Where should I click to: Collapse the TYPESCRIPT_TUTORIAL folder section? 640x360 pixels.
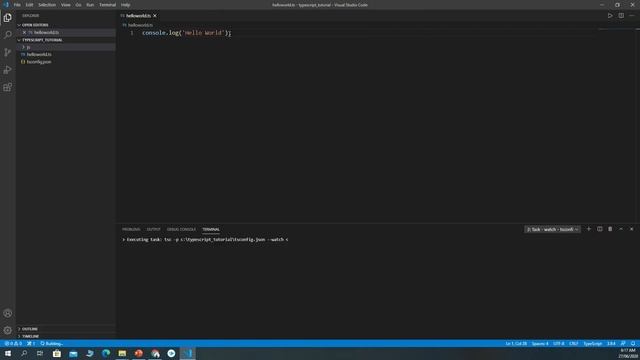click(x=42, y=40)
